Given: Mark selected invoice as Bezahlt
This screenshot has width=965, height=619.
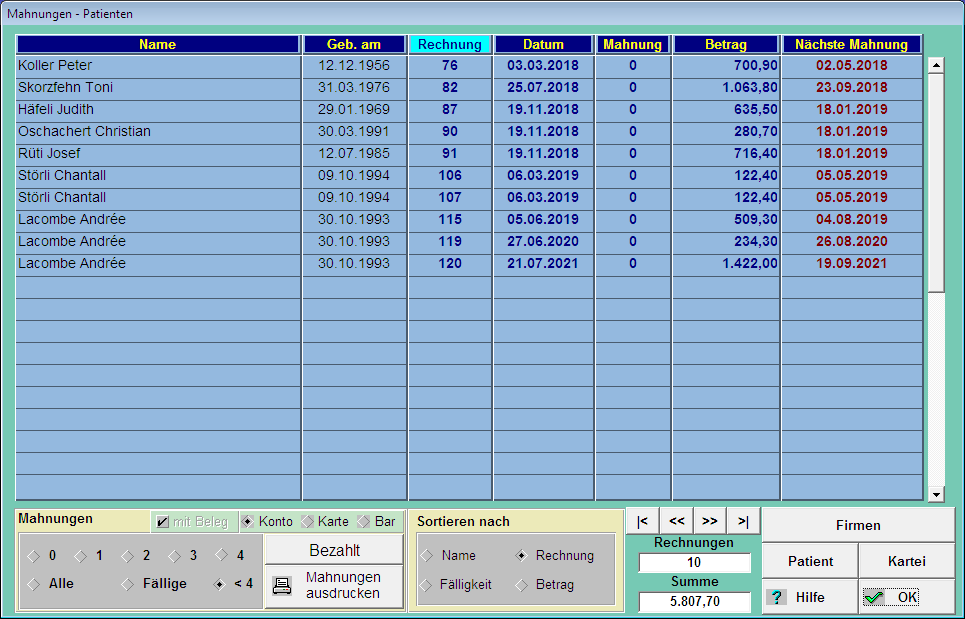Looking at the screenshot, I should pyautogui.click(x=334, y=550).
